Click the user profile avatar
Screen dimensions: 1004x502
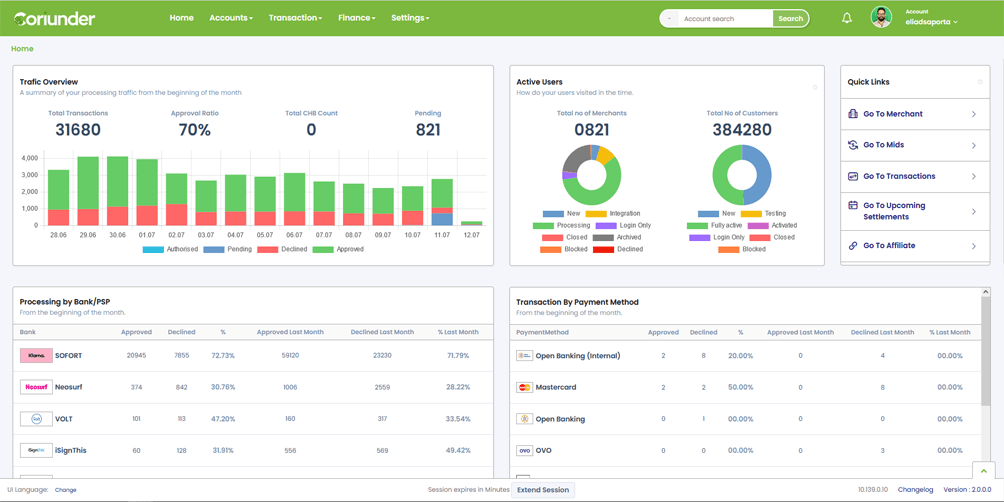pos(881,17)
